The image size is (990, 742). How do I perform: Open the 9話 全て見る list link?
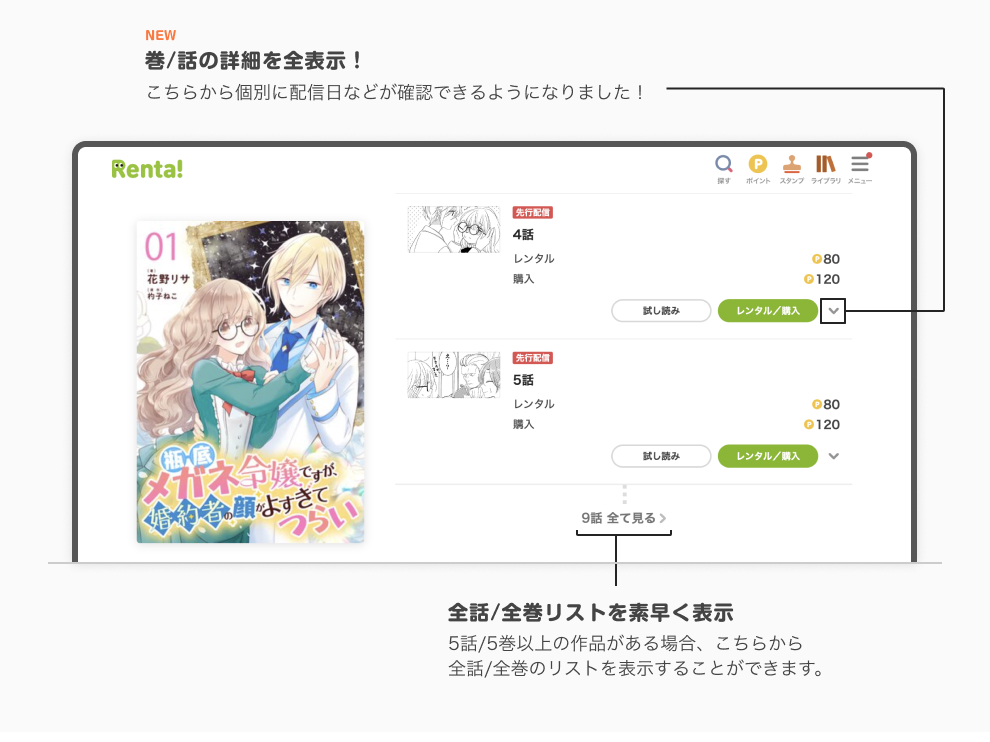(x=624, y=518)
